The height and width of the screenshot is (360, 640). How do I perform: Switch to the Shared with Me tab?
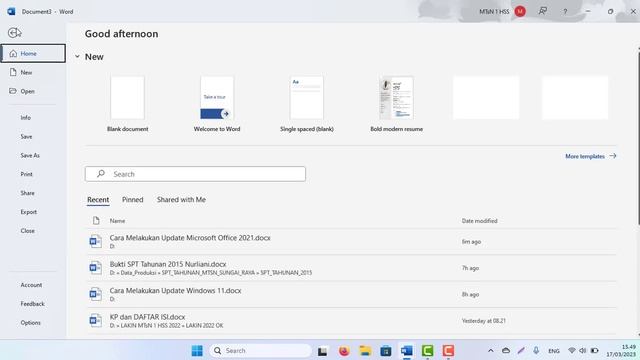click(181, 200)
